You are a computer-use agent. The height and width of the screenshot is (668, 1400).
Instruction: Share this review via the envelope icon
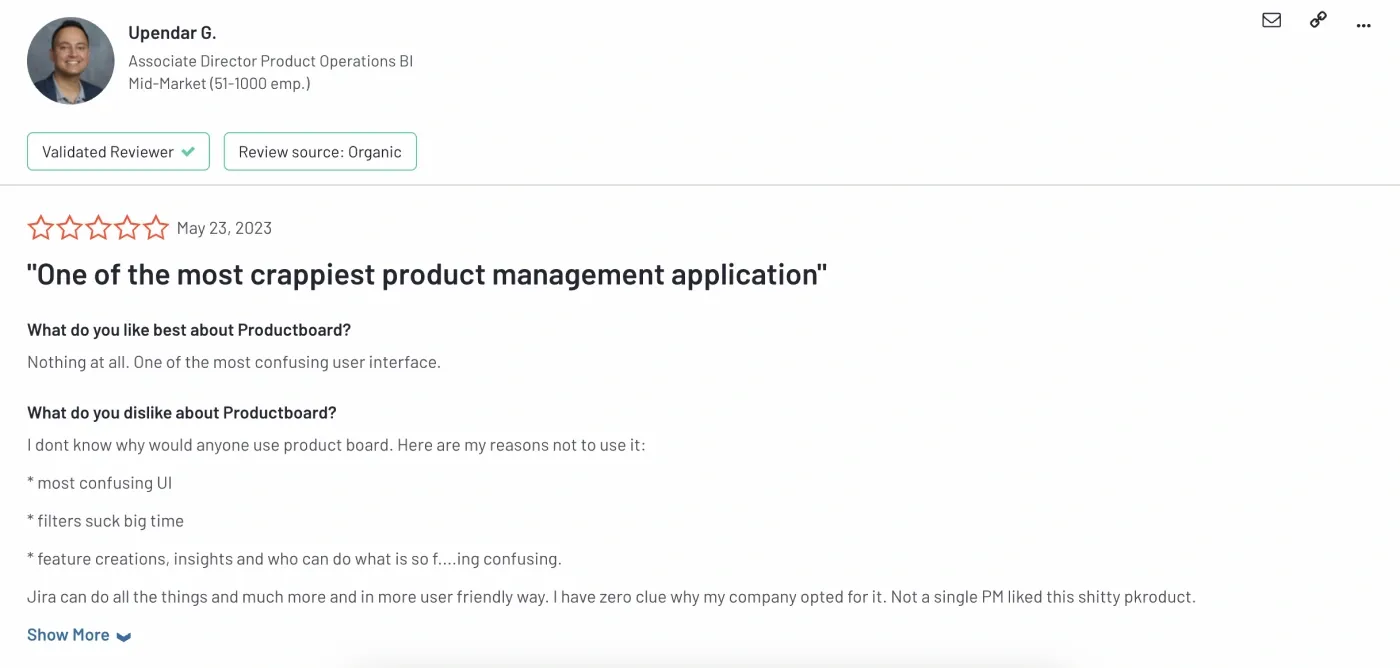1271,19
